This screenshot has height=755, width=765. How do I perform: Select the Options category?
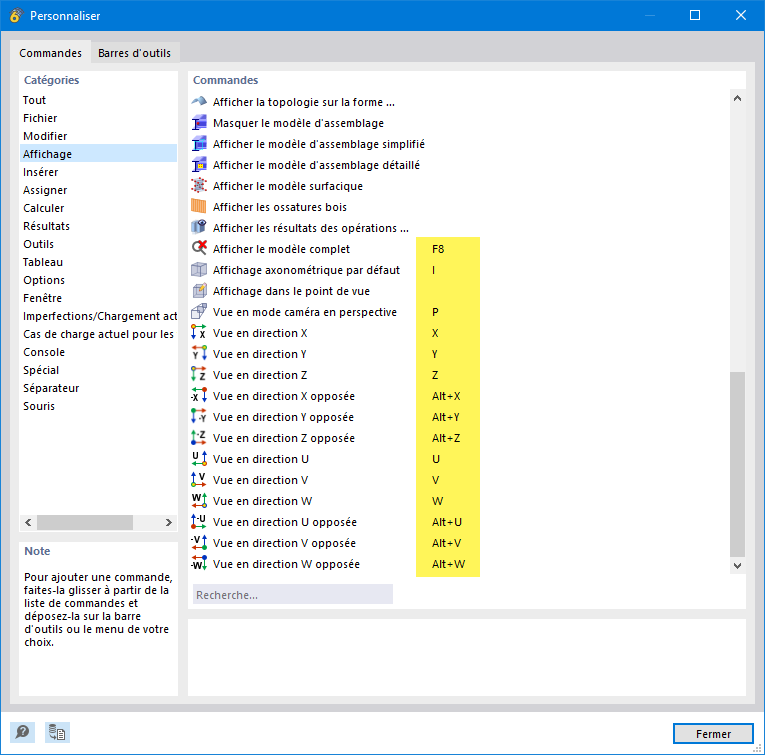[x=98, y=280]
